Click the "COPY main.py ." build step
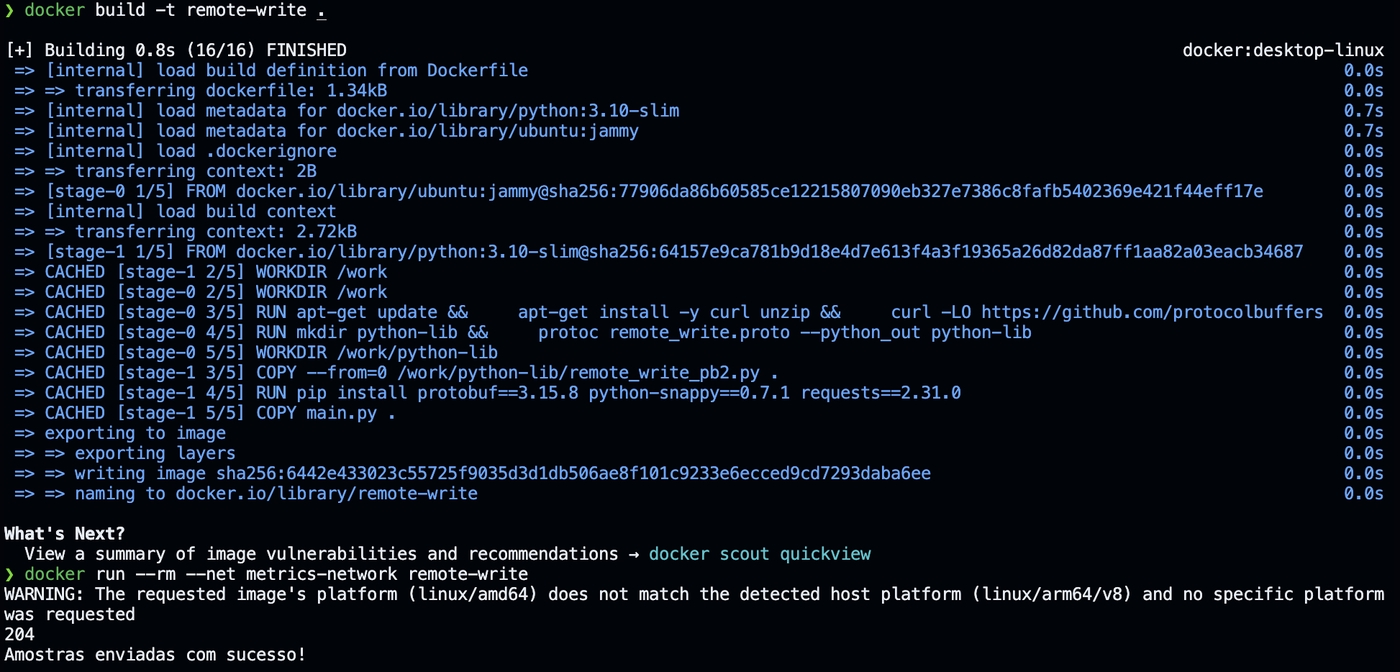The height and width of the screenshot is (672, 1400). click(x=325, y=413)
